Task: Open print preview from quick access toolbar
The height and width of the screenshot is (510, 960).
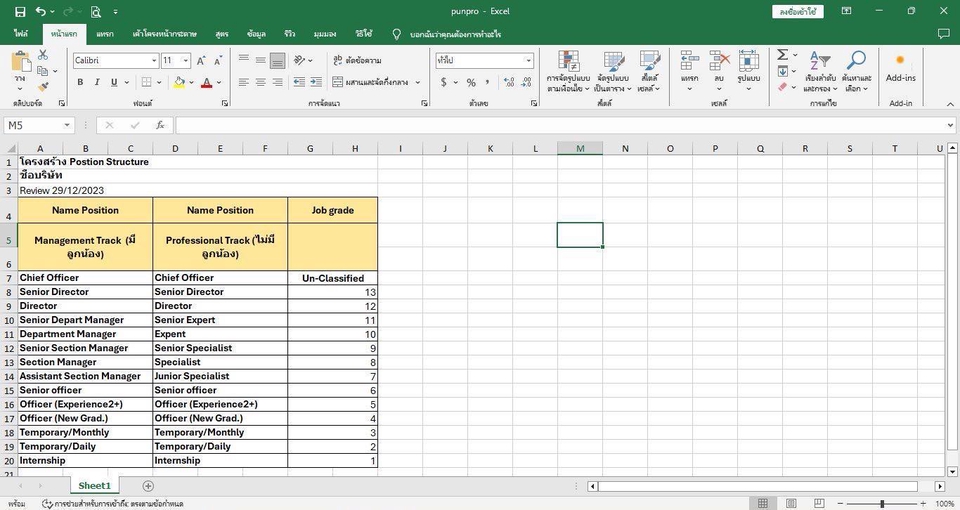Action: pyautogui.click(x=96, y=12)
